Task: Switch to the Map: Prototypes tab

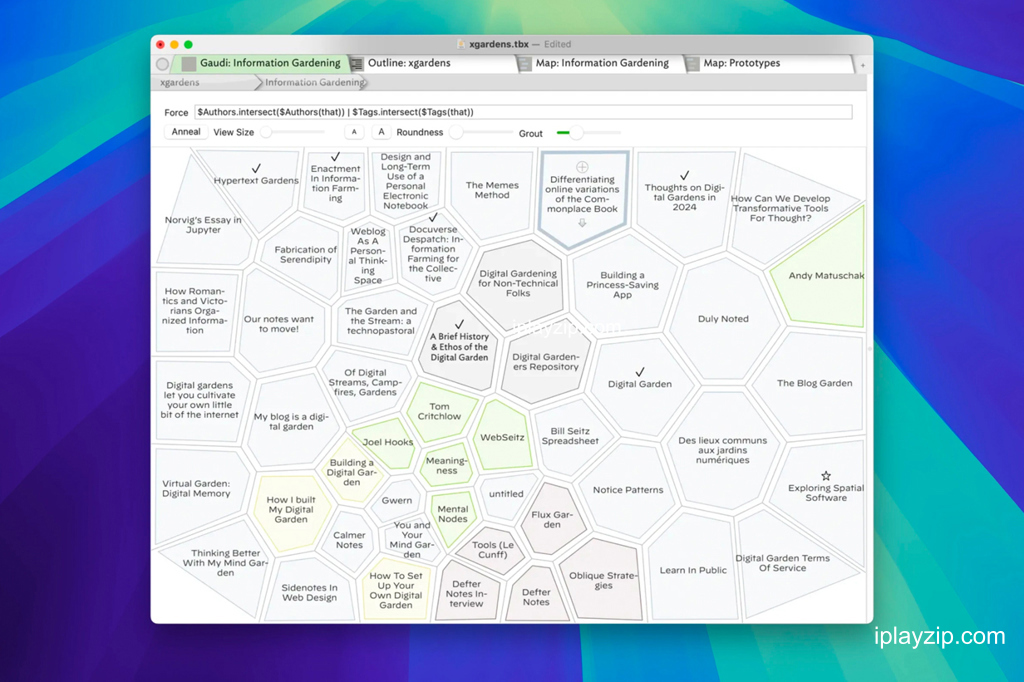Action: click(741, 63)
